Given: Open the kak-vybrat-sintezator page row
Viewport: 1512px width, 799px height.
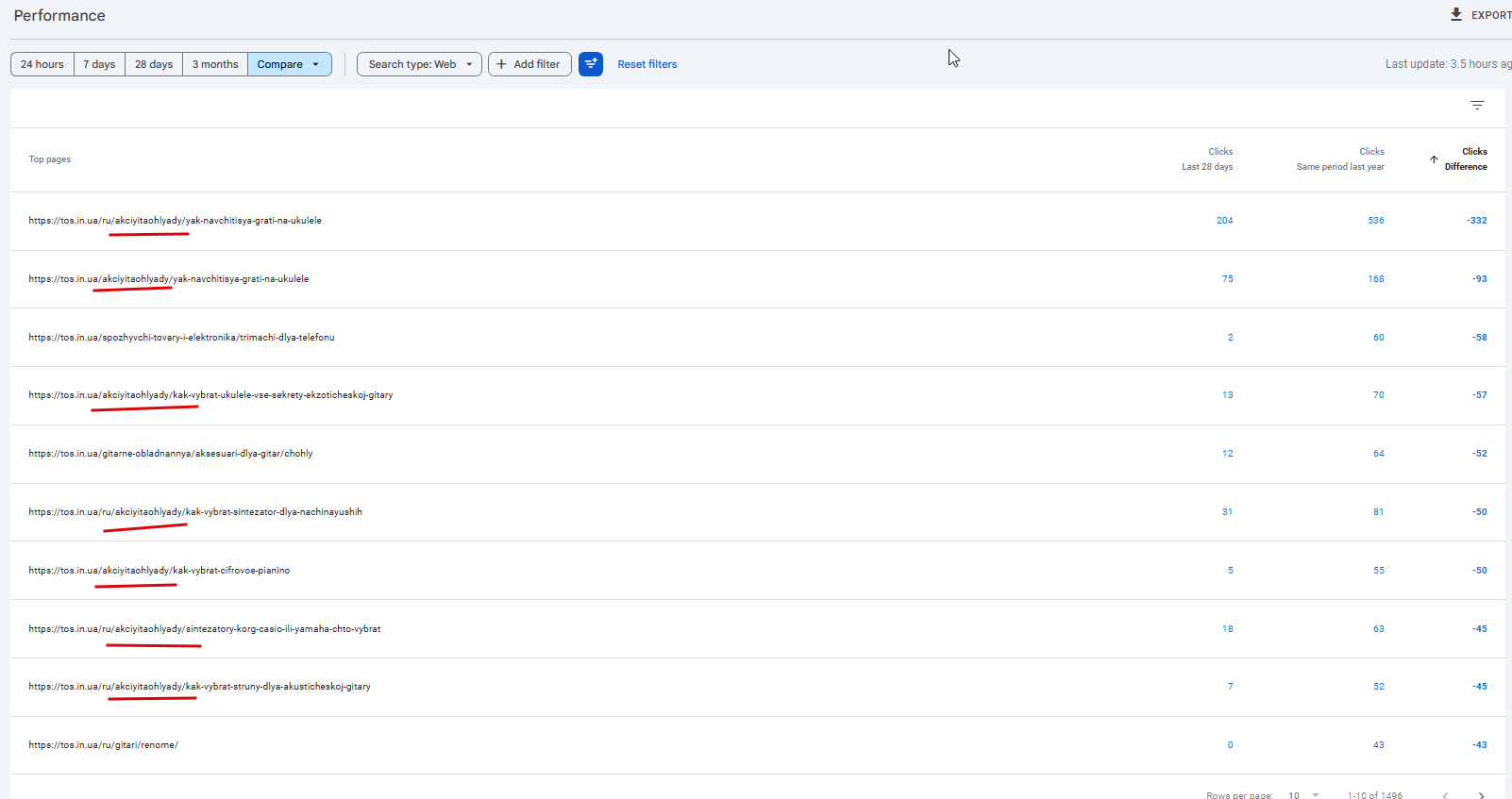Looking at the screenshot, I should (x=757, y=512).
